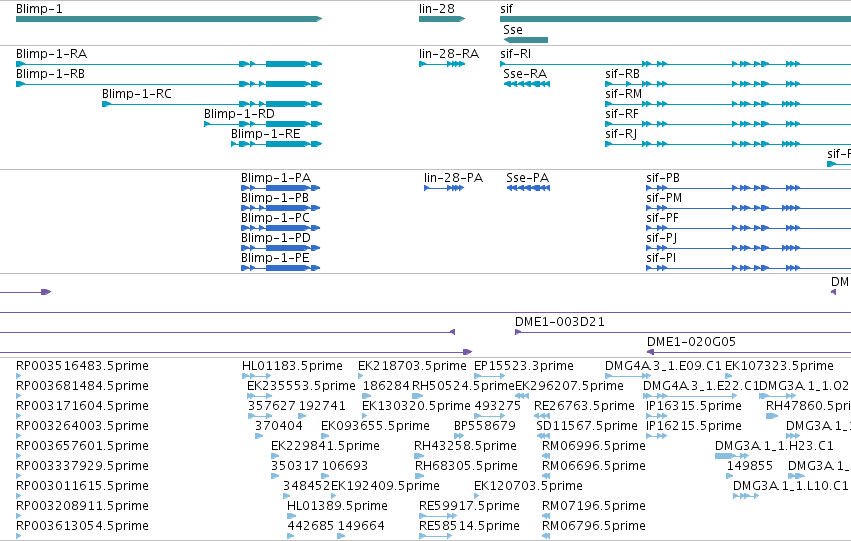Screen dimensions: 851x541
Task: Click the Blimp-1-RC transcript label
Action: 137,94
